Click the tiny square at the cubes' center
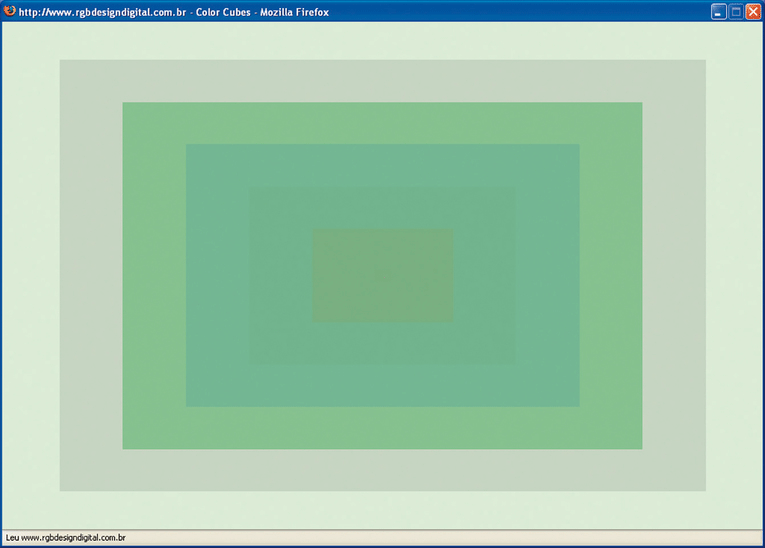The image size is (765, 548). click(x=382, y=276)
